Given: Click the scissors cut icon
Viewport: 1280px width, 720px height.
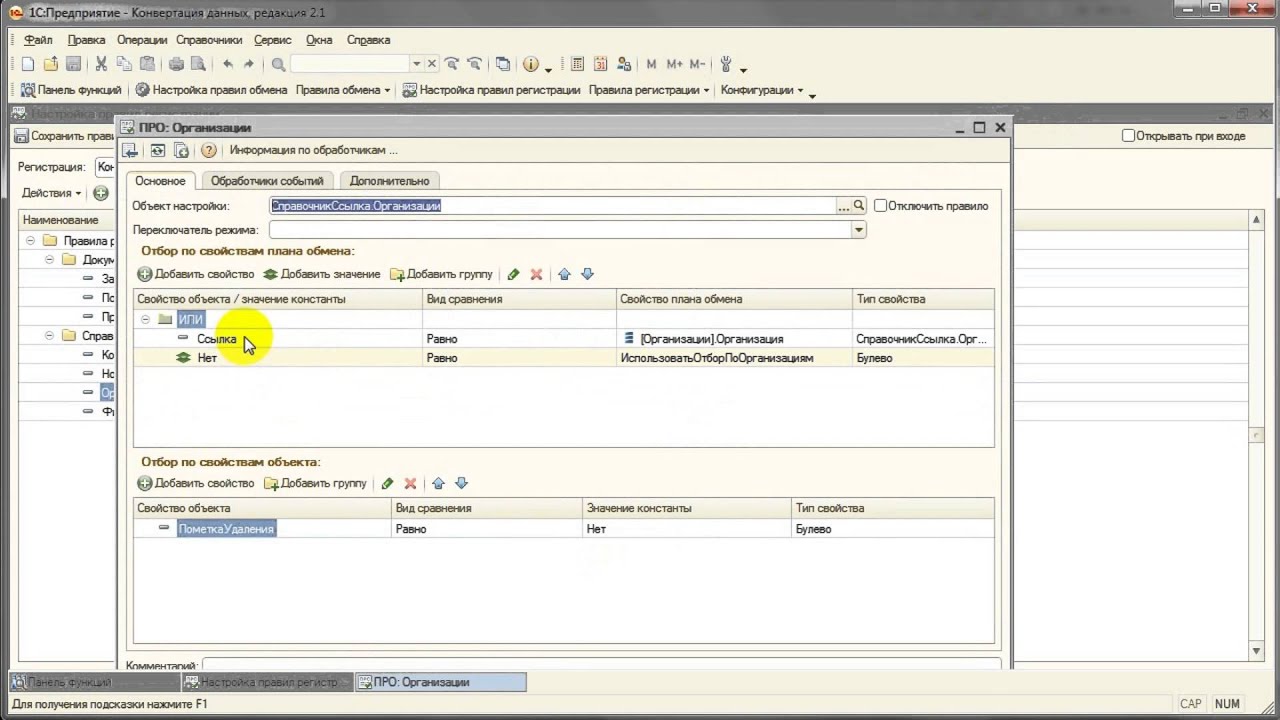Looking at the screenshot, I should point(101,64).
